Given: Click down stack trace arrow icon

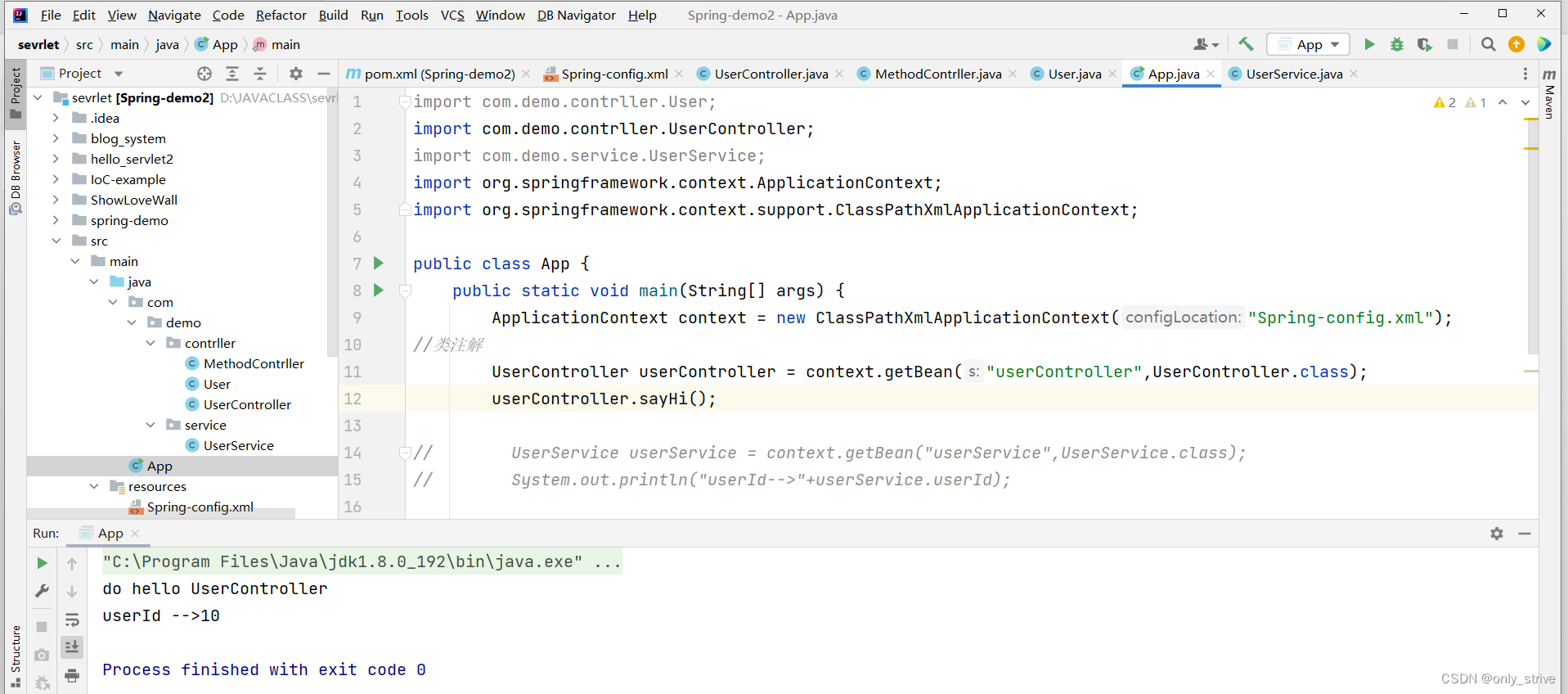Looking at the screenshot, I should (x=72, y=591).
